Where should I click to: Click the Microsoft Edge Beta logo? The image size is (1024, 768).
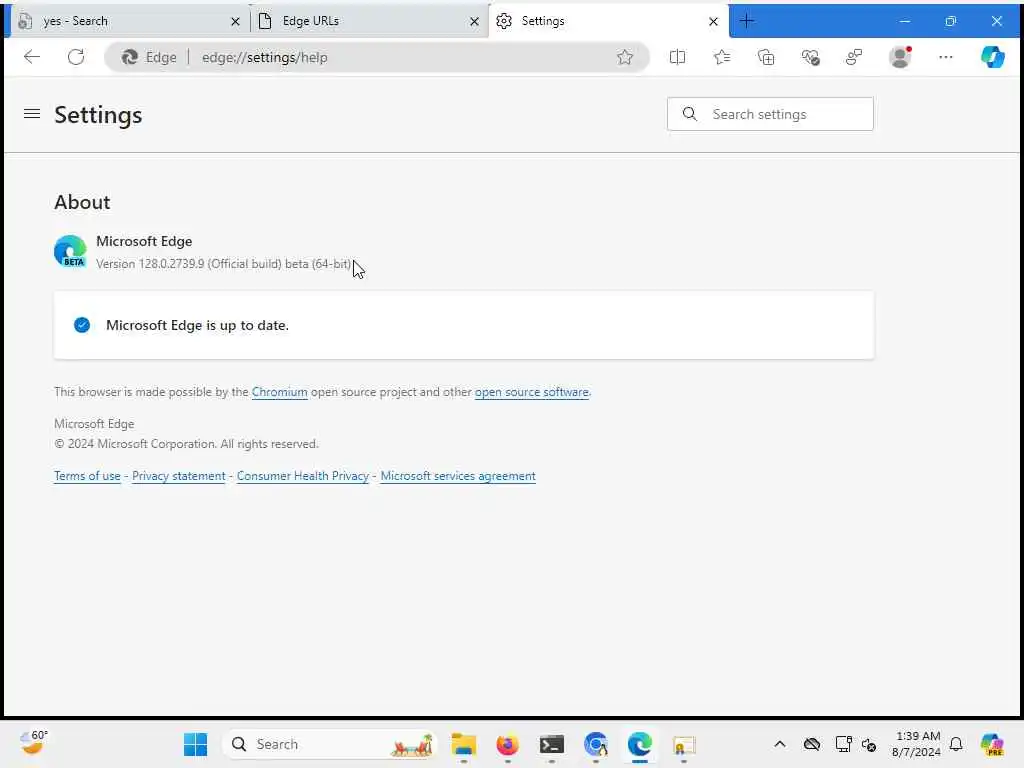tap(70, 251)
